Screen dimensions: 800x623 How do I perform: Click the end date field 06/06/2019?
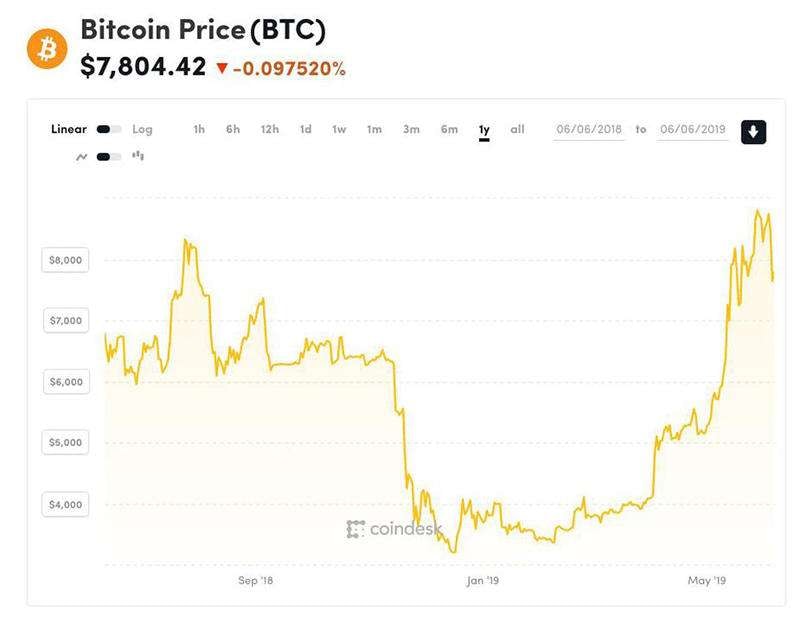click(693, 129)
